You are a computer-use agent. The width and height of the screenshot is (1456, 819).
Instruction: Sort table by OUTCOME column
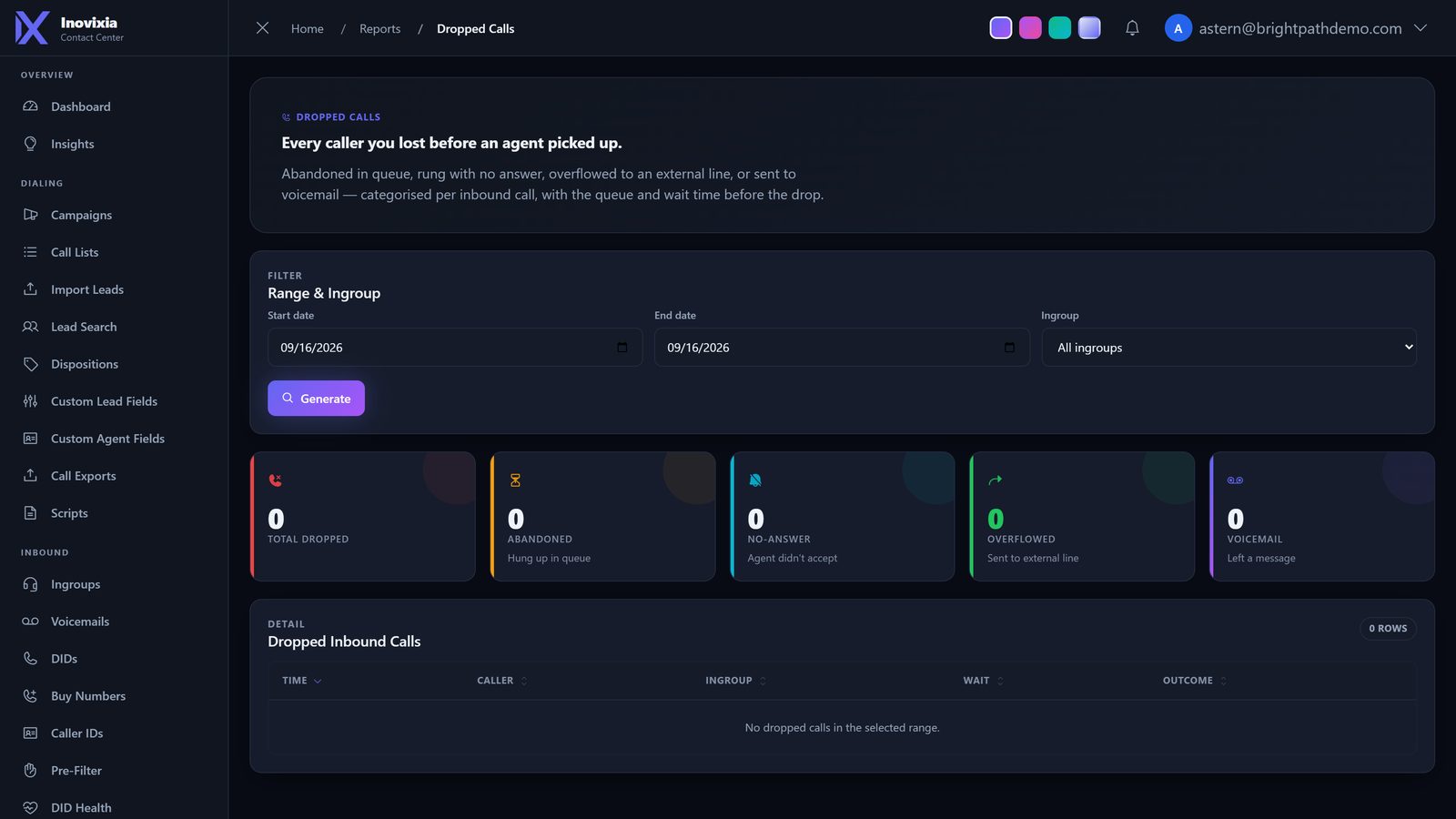pyautogui.click(x=1195, y=681)
